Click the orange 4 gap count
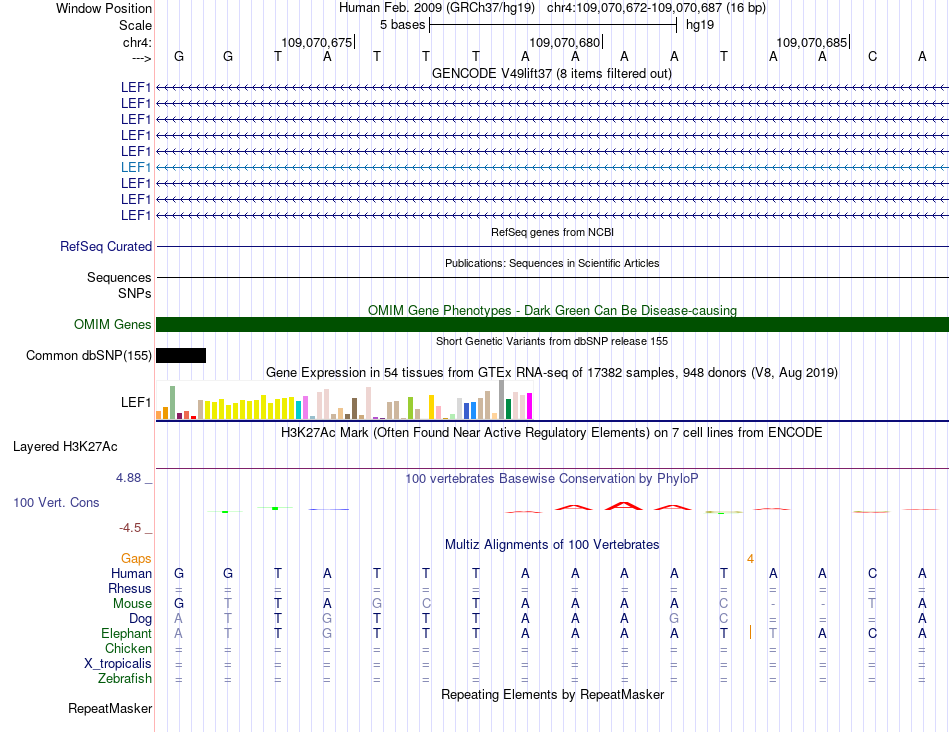 click(750, 559)
